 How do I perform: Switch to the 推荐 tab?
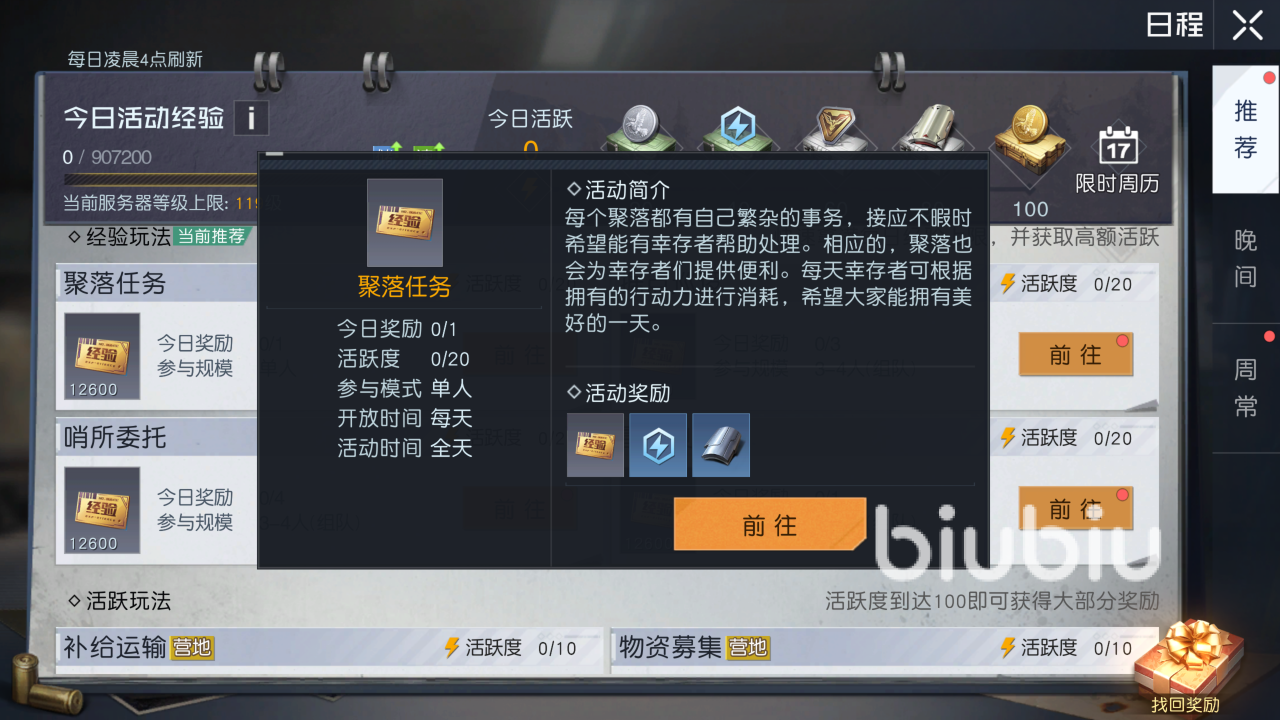click(x=1246, y=129)
